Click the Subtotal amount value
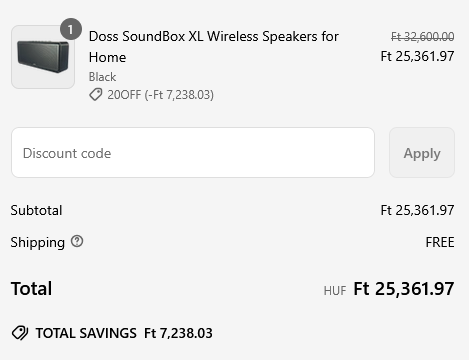The height and width of the screenshot is (360, 469). click(417, 210)
